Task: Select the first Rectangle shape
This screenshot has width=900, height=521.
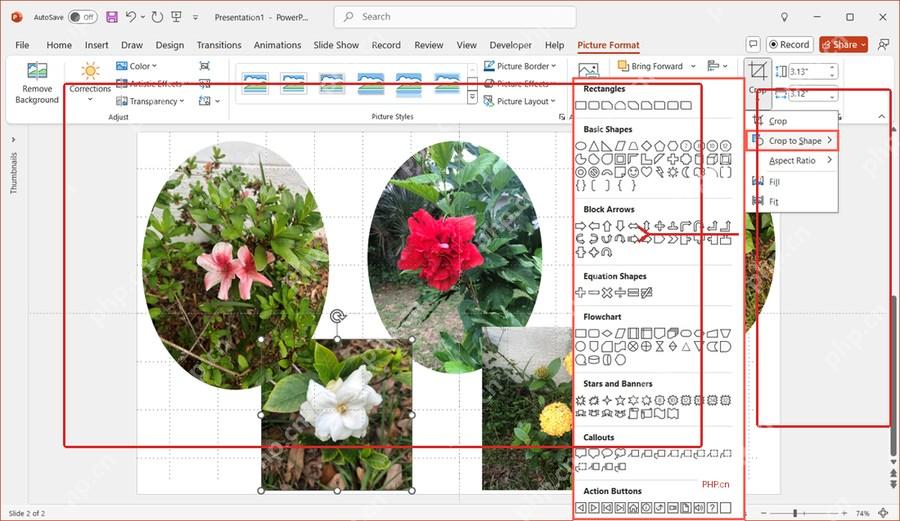Action: tap(581, 106)
